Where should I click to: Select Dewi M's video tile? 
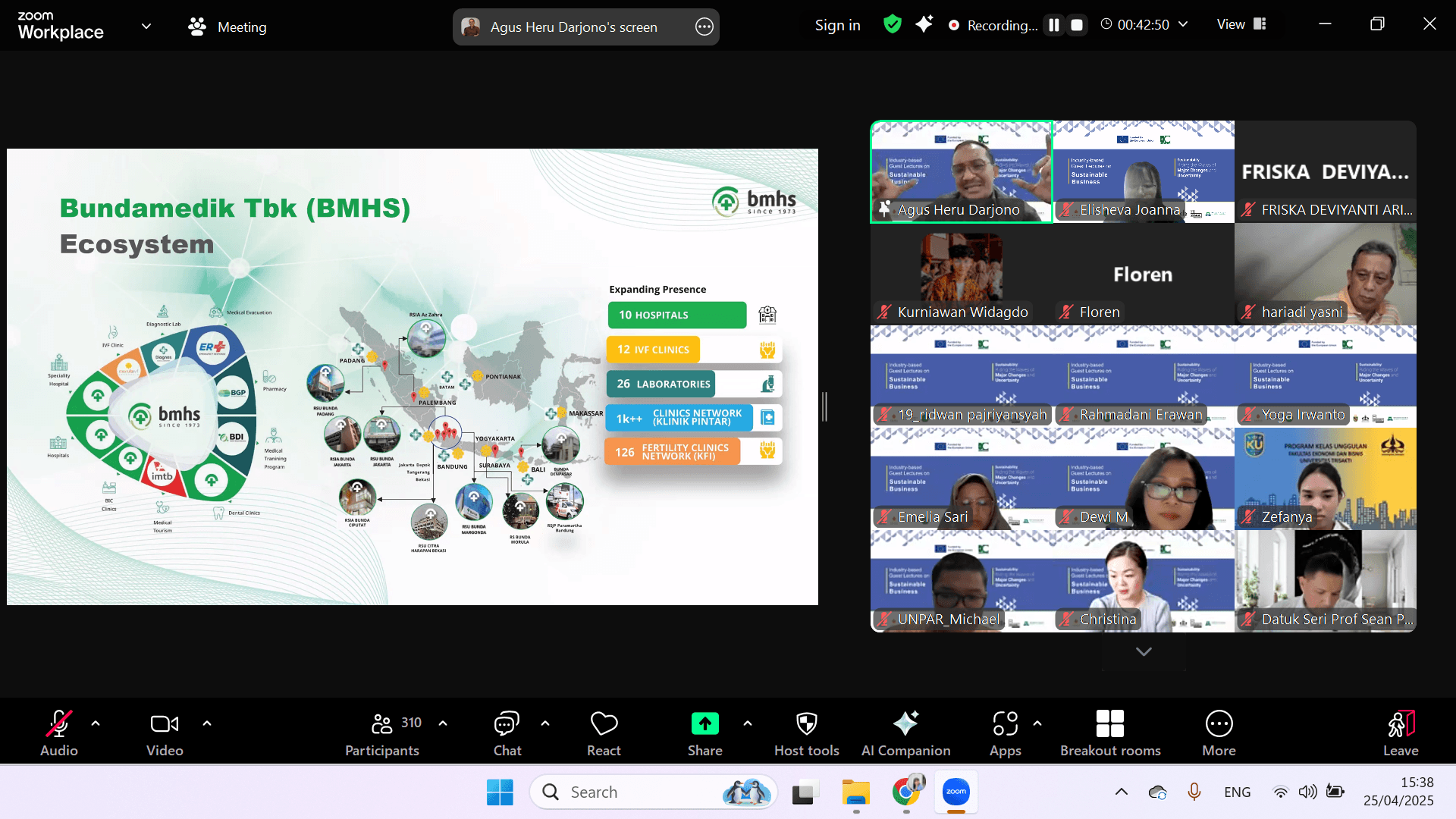pos(1144,479)
